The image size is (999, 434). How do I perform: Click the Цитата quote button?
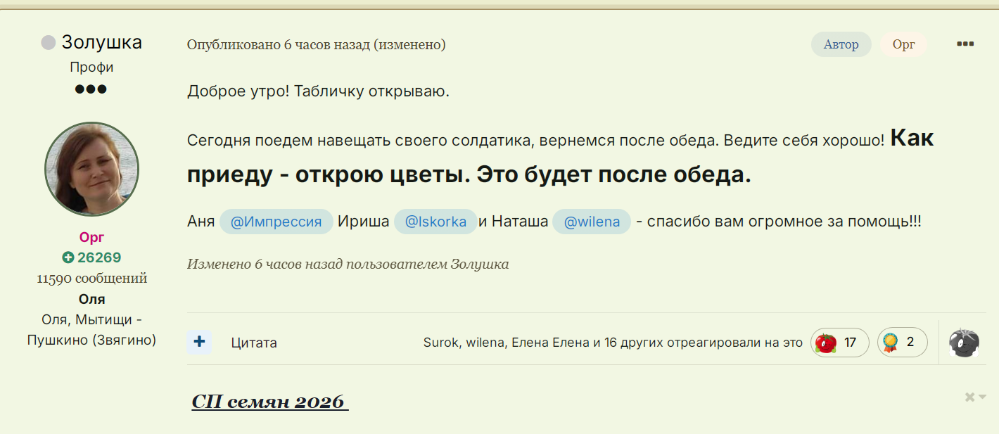254,343
